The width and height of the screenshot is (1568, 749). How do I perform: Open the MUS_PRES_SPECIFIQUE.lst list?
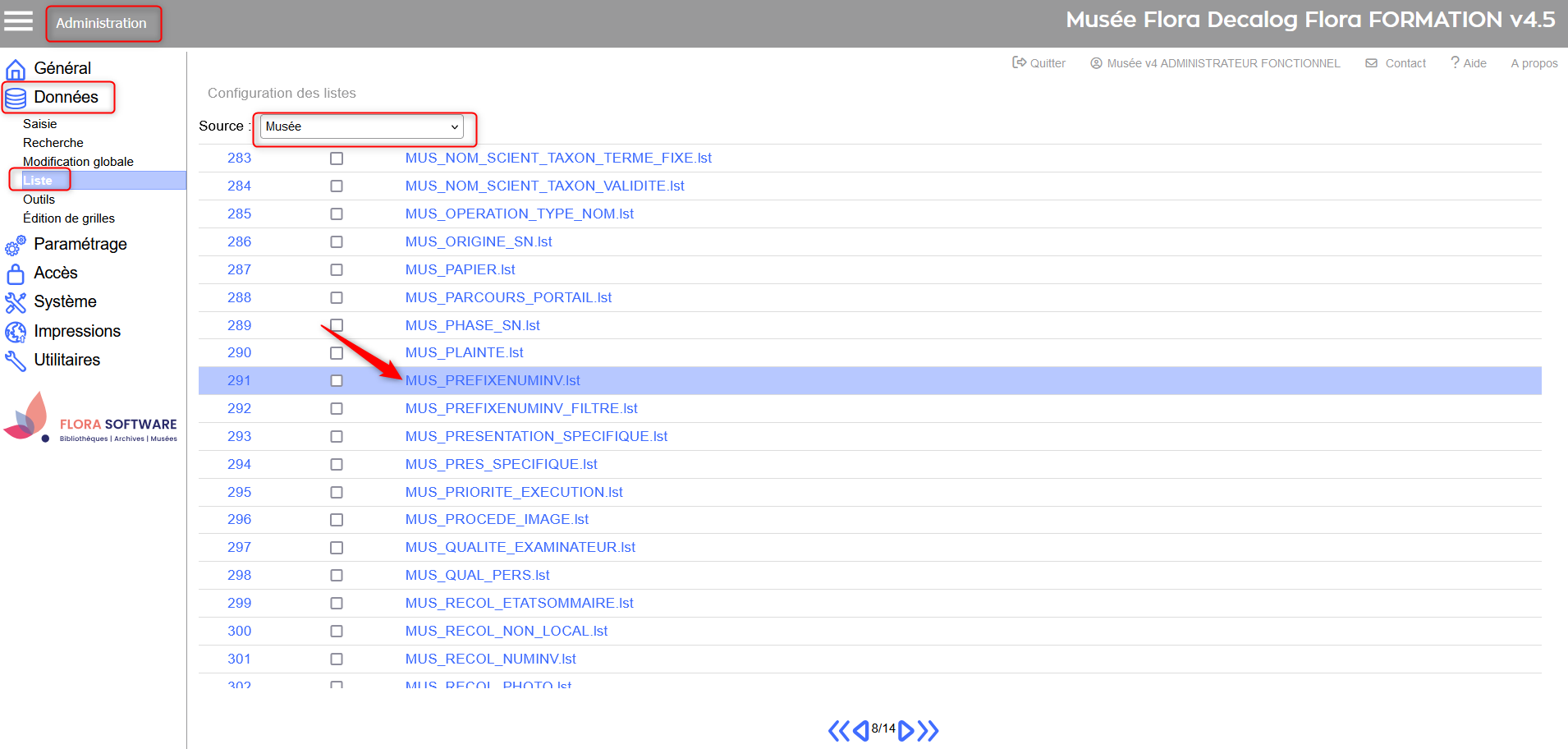pos(501,464)
